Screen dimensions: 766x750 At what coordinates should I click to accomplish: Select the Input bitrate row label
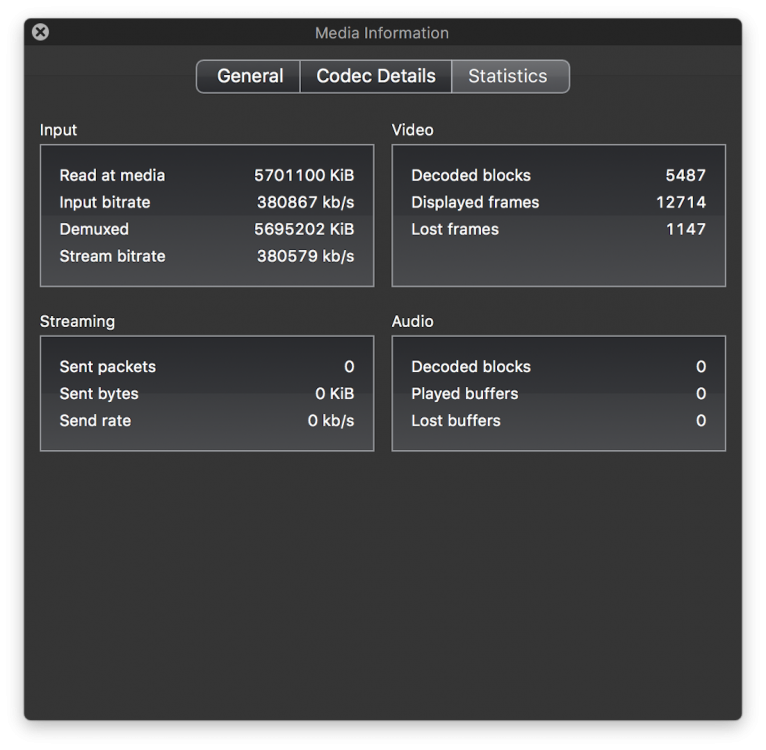[105, 202]
